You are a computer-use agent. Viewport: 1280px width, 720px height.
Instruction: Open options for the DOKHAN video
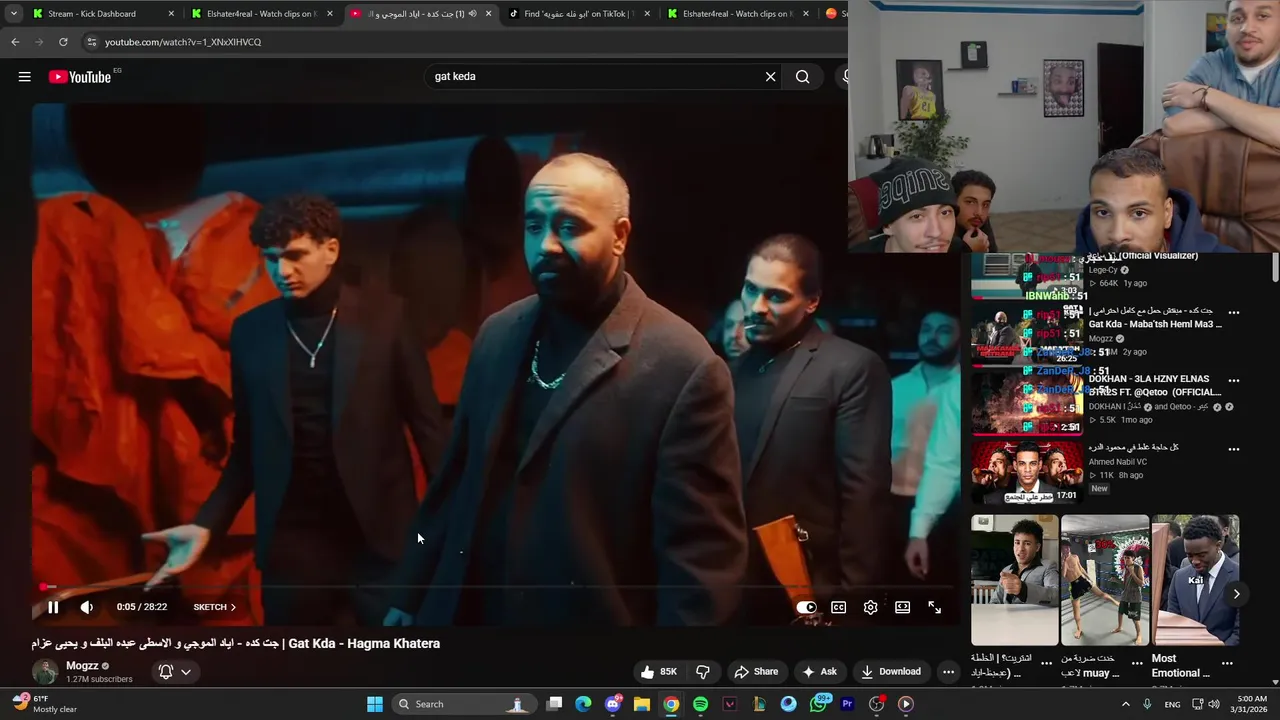tap(1234, 381)
